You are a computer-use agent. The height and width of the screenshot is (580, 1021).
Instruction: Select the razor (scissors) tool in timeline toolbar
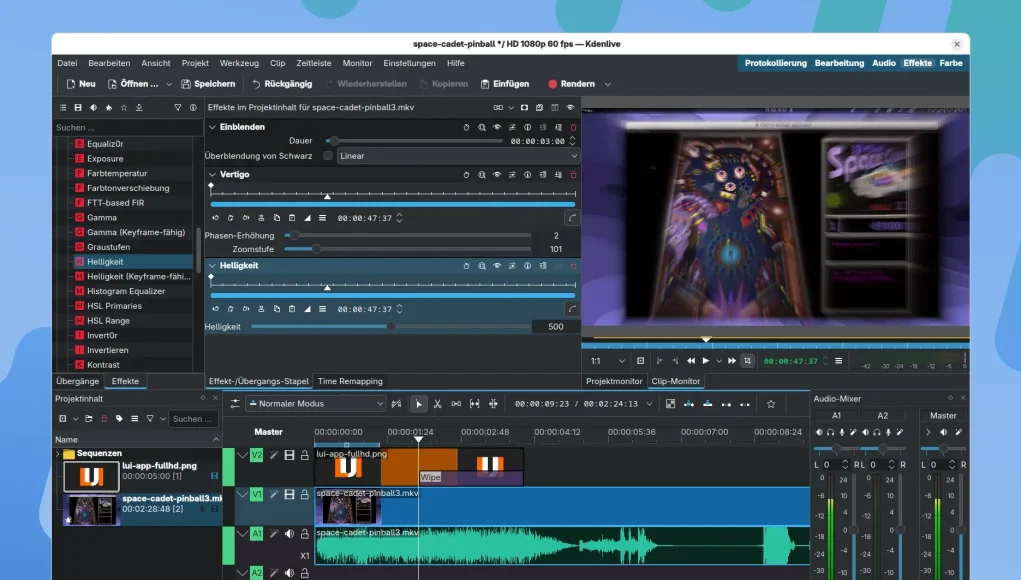[x=437, y=404]
